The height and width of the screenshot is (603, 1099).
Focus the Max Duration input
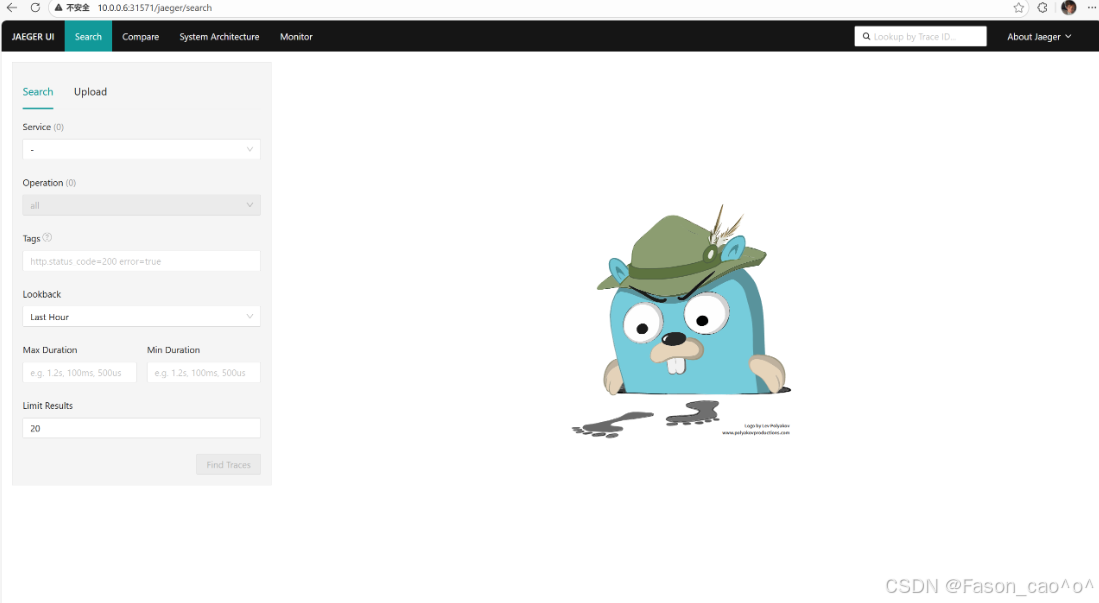pyautogui.click(x=79, y=372)
